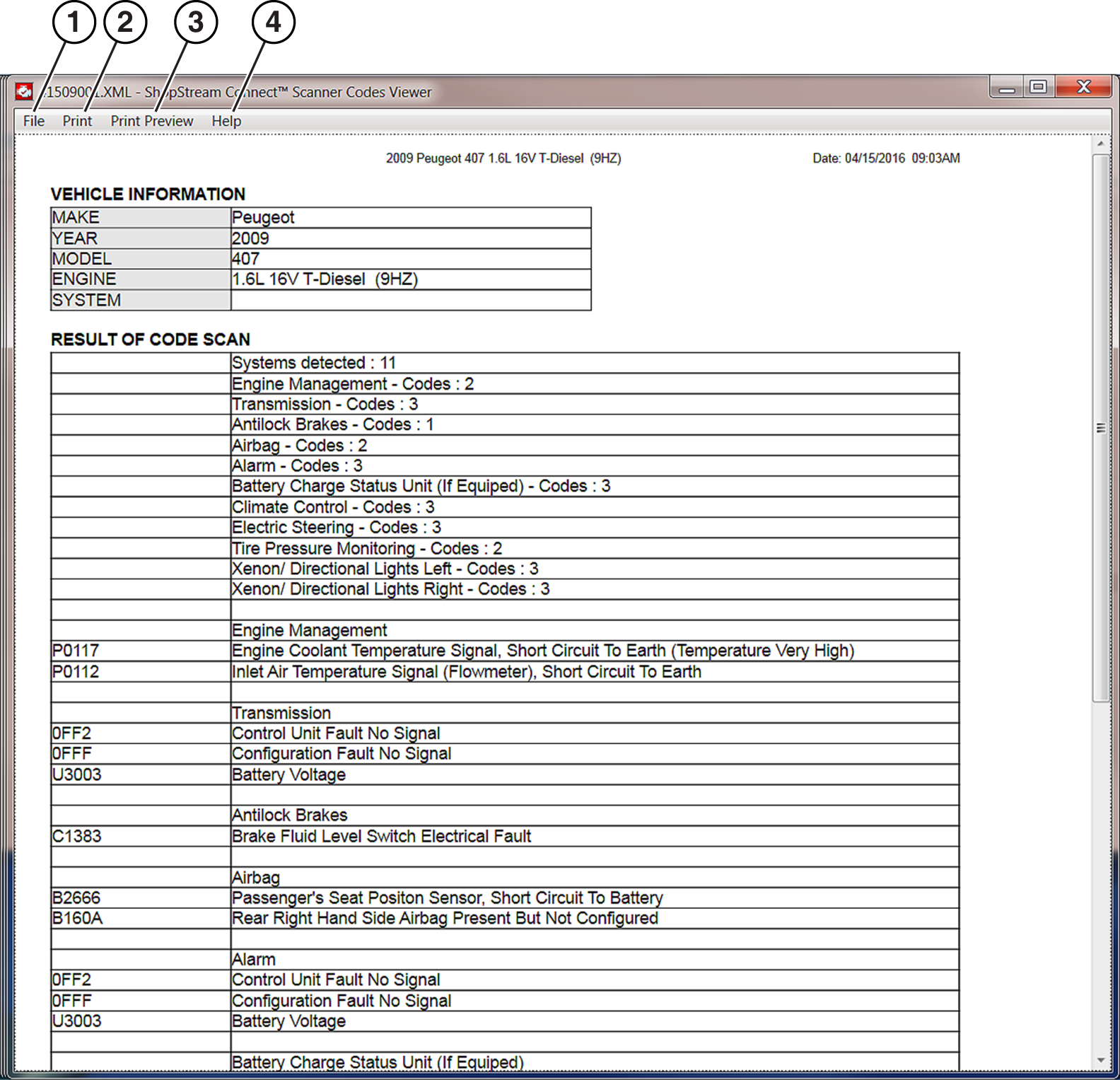Select the P0117 code cell

(76, 651)
